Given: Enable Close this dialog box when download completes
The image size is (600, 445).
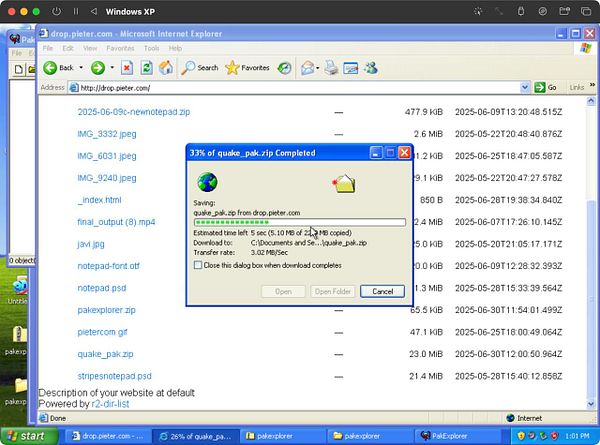Looking at the screenshot, I should (198, 265).
